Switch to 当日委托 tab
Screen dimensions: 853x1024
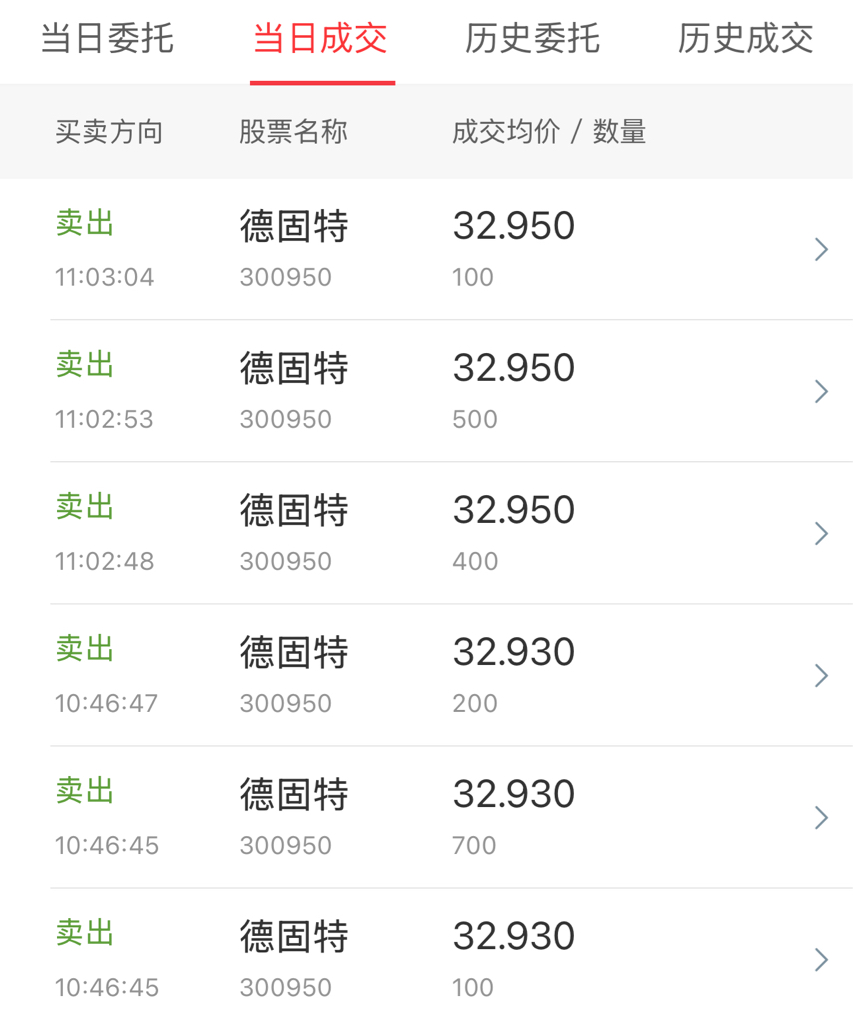[x=108, y=39]
